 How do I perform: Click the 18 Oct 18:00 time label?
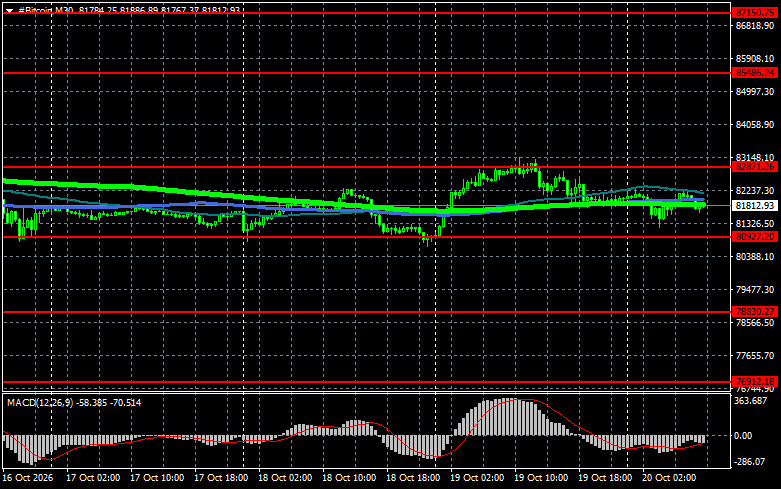413,478
